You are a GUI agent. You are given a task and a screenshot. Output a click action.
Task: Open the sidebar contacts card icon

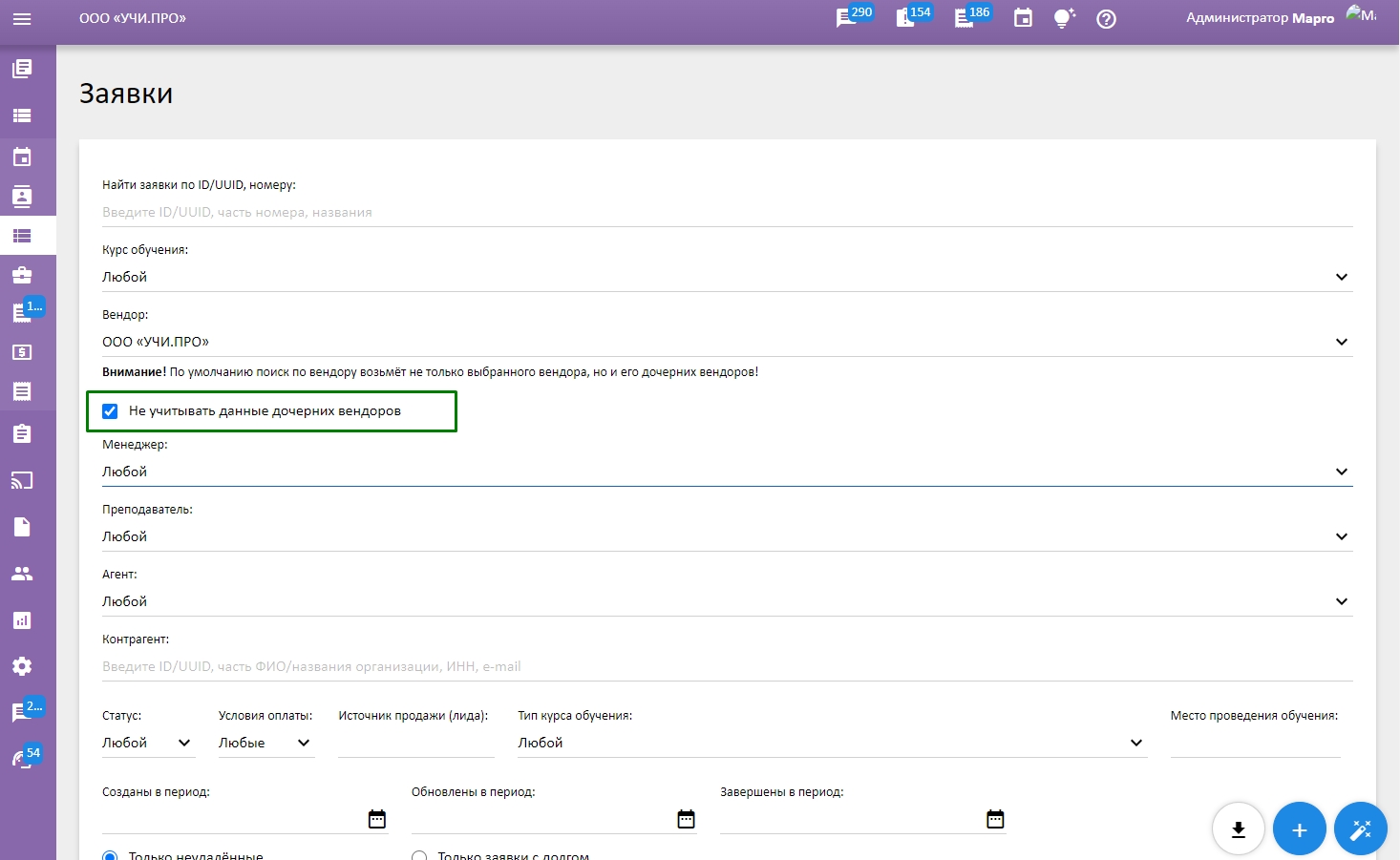tap(22, 197)
